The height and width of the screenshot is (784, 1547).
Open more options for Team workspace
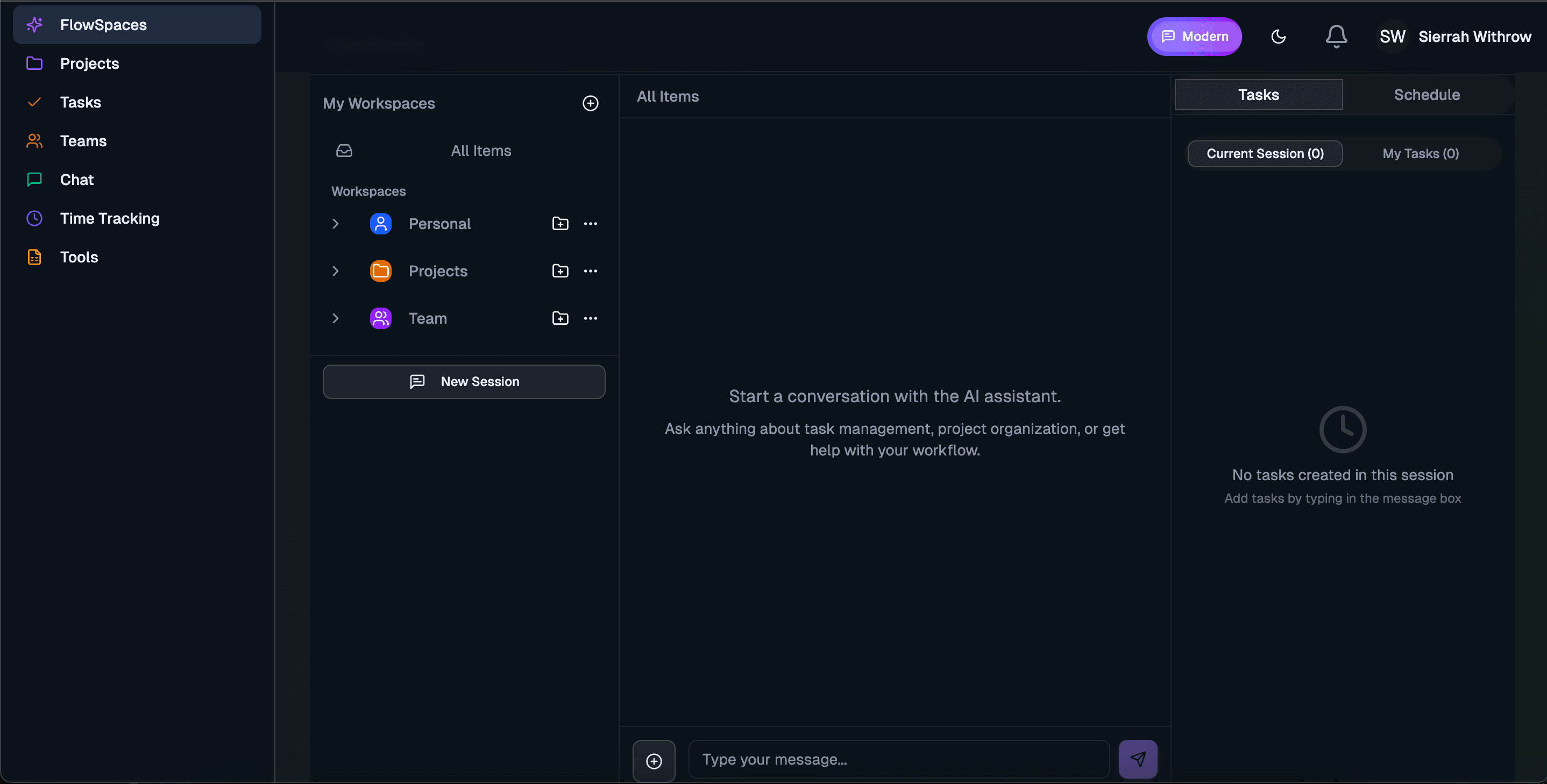tap(590, 318)
